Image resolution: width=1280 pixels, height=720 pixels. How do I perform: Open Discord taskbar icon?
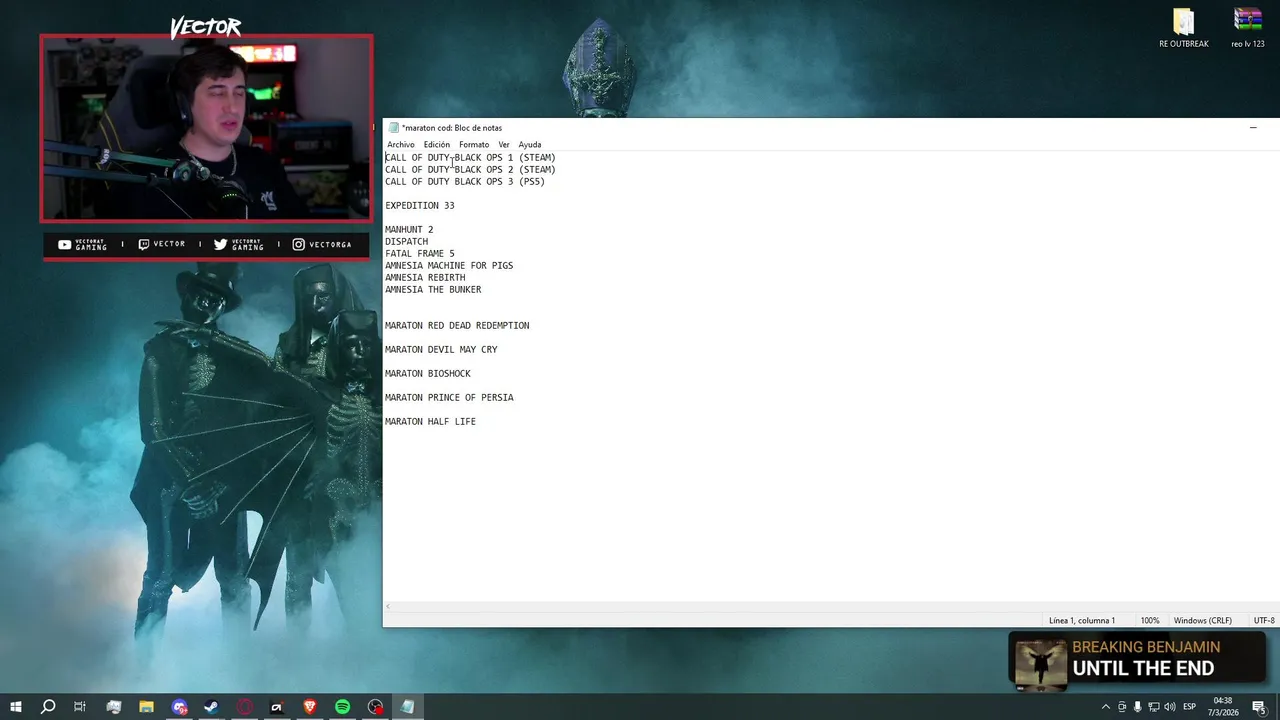(179, 707)
